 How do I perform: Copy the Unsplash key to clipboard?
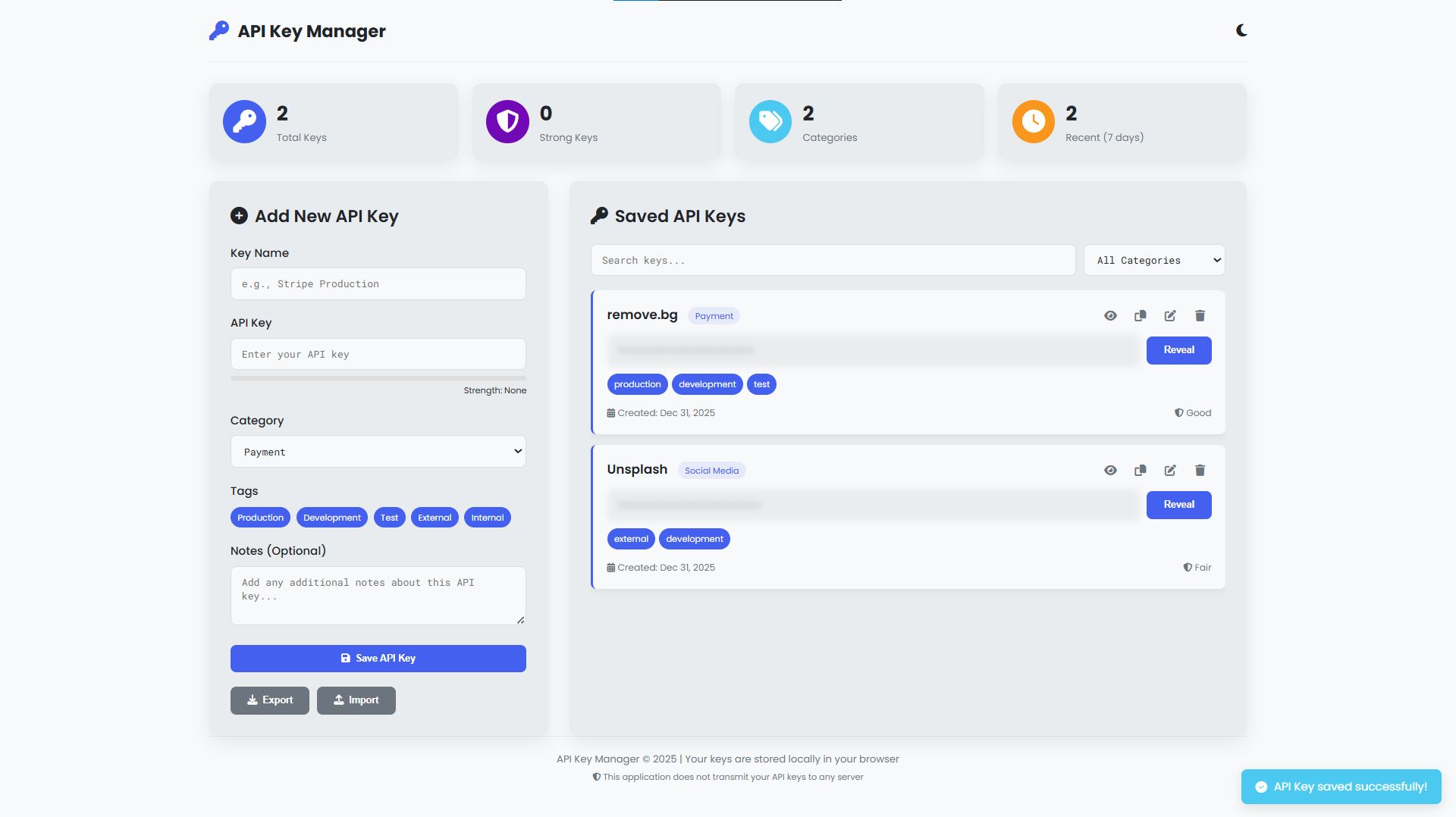(x=1140, y=470)
